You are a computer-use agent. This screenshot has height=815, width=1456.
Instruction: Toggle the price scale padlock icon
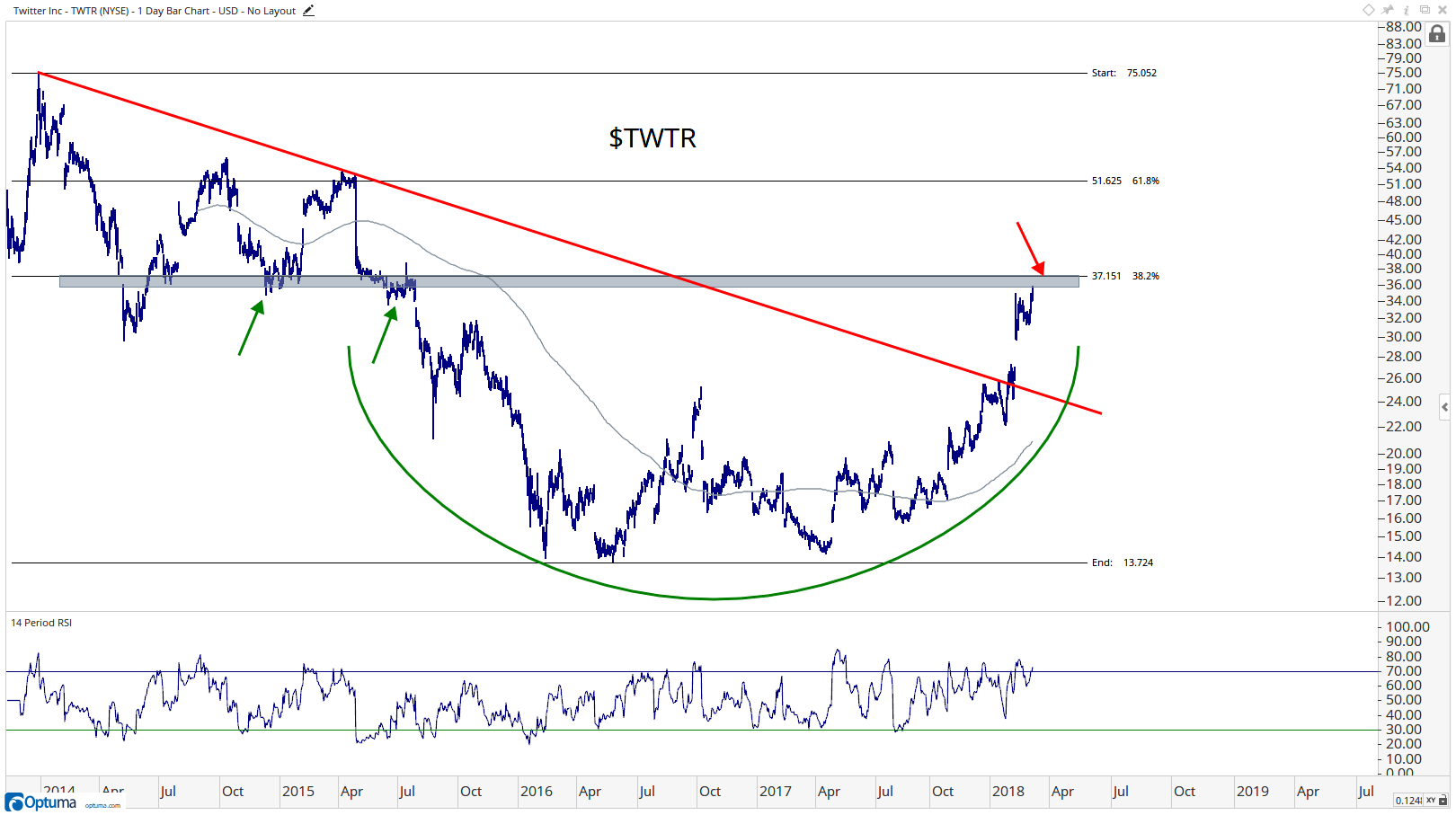click(1437, 34)
